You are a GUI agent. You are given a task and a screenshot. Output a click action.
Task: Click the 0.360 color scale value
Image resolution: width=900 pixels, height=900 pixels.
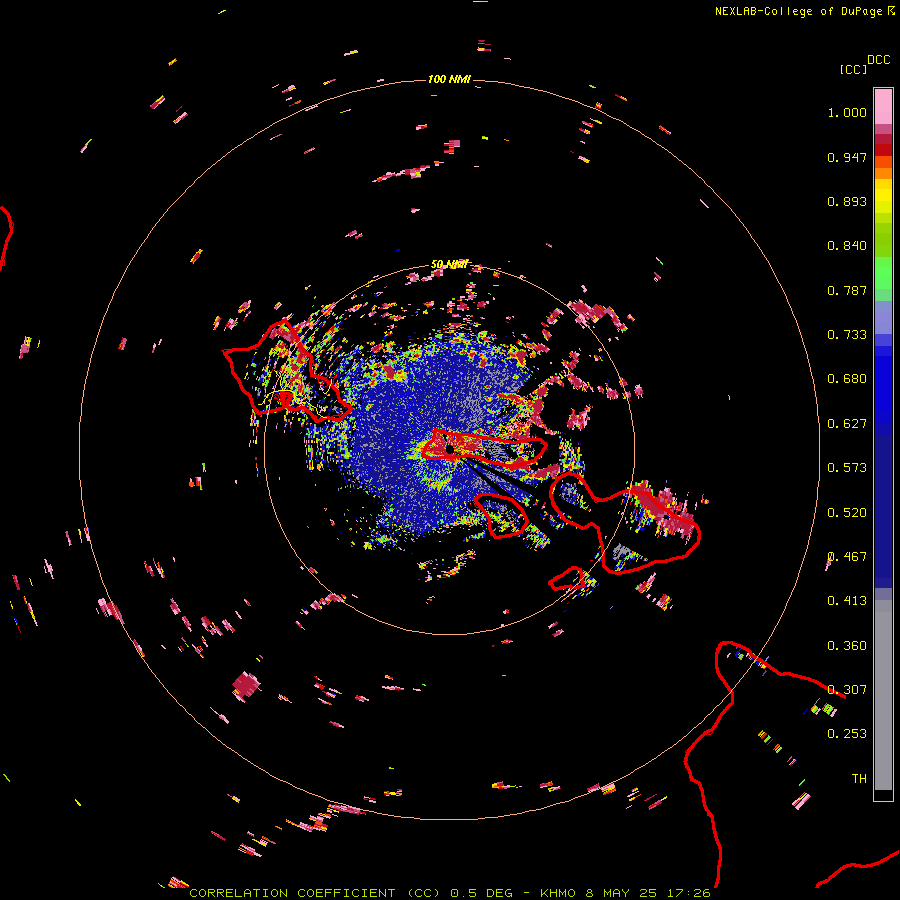847,646
